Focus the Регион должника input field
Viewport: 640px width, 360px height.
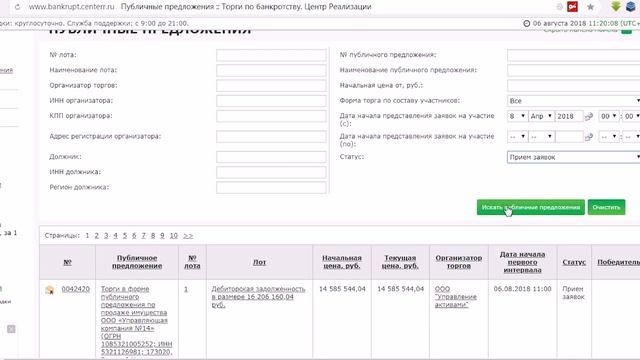pyautogui.click(x=271, y=188)
